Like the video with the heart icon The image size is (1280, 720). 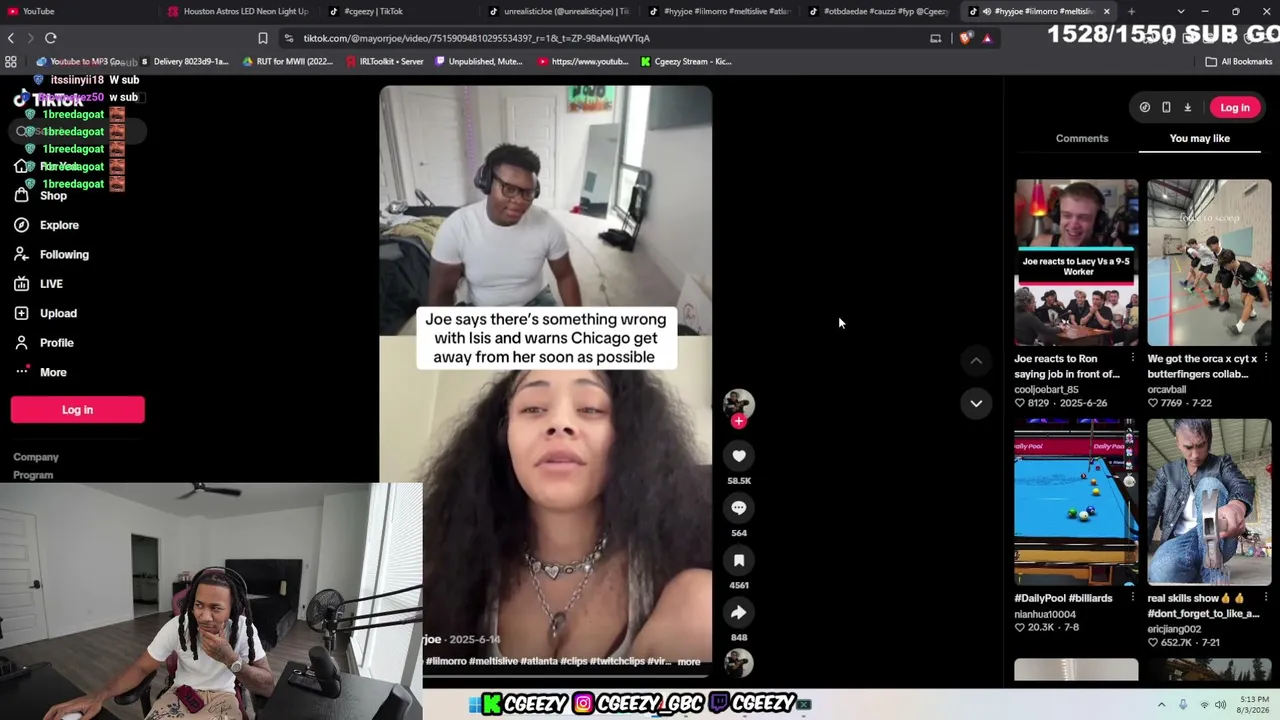coord(739,456)
